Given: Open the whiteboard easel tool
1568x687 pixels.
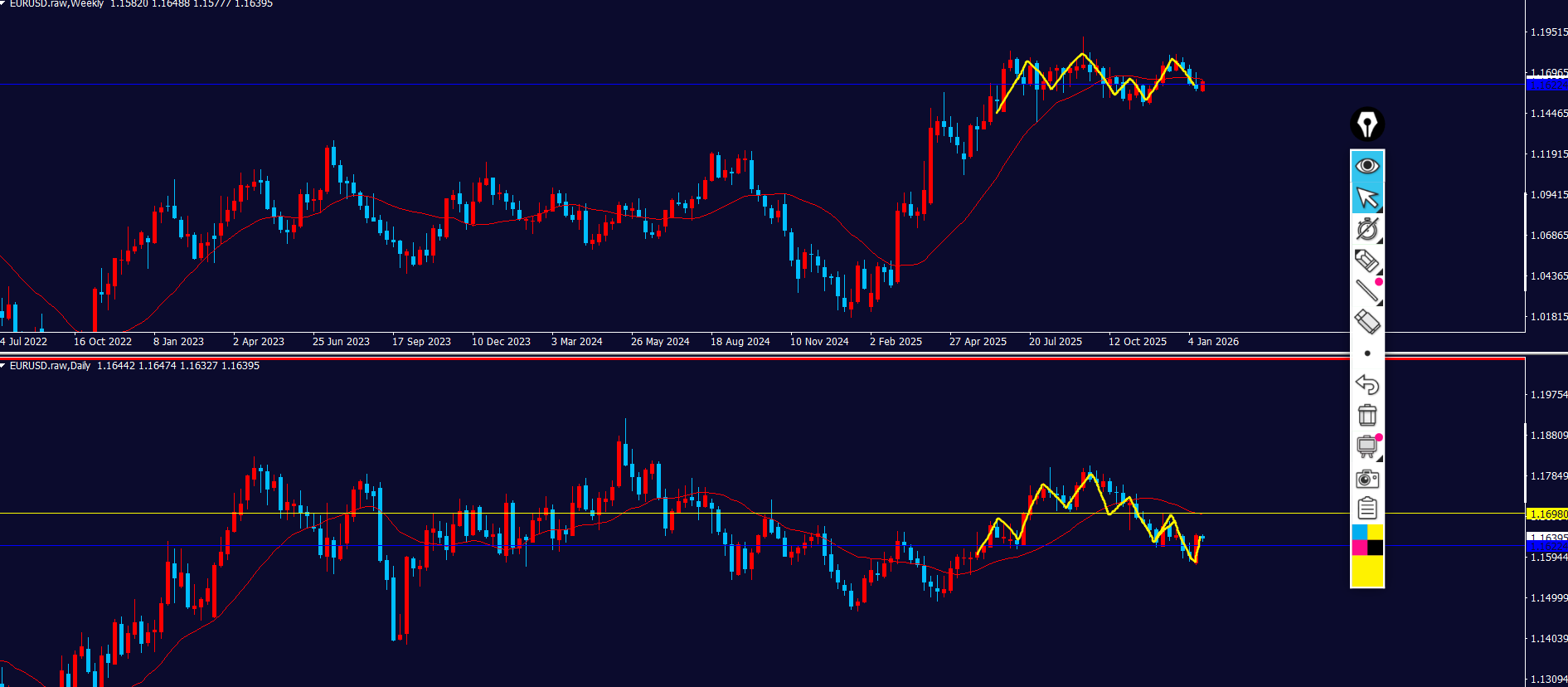Looking at the screenshot, I should (x=1367, y=446).
